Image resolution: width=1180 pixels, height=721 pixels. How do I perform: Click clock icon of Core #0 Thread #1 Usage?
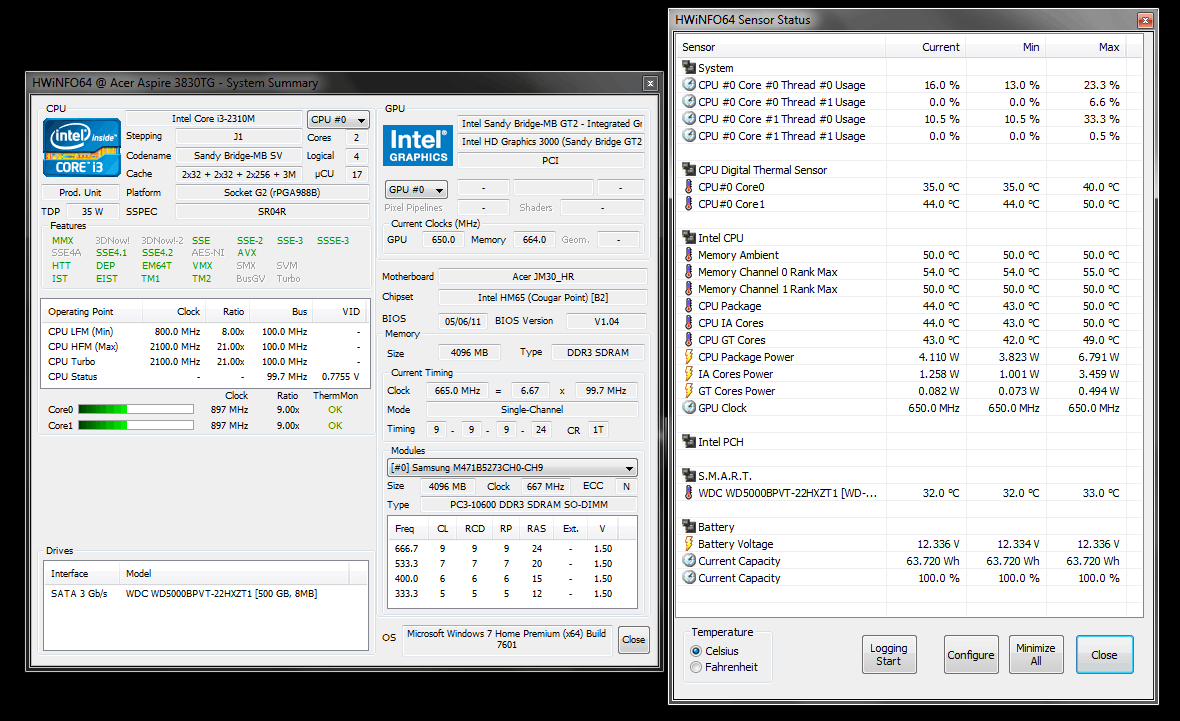pos(689,102)
